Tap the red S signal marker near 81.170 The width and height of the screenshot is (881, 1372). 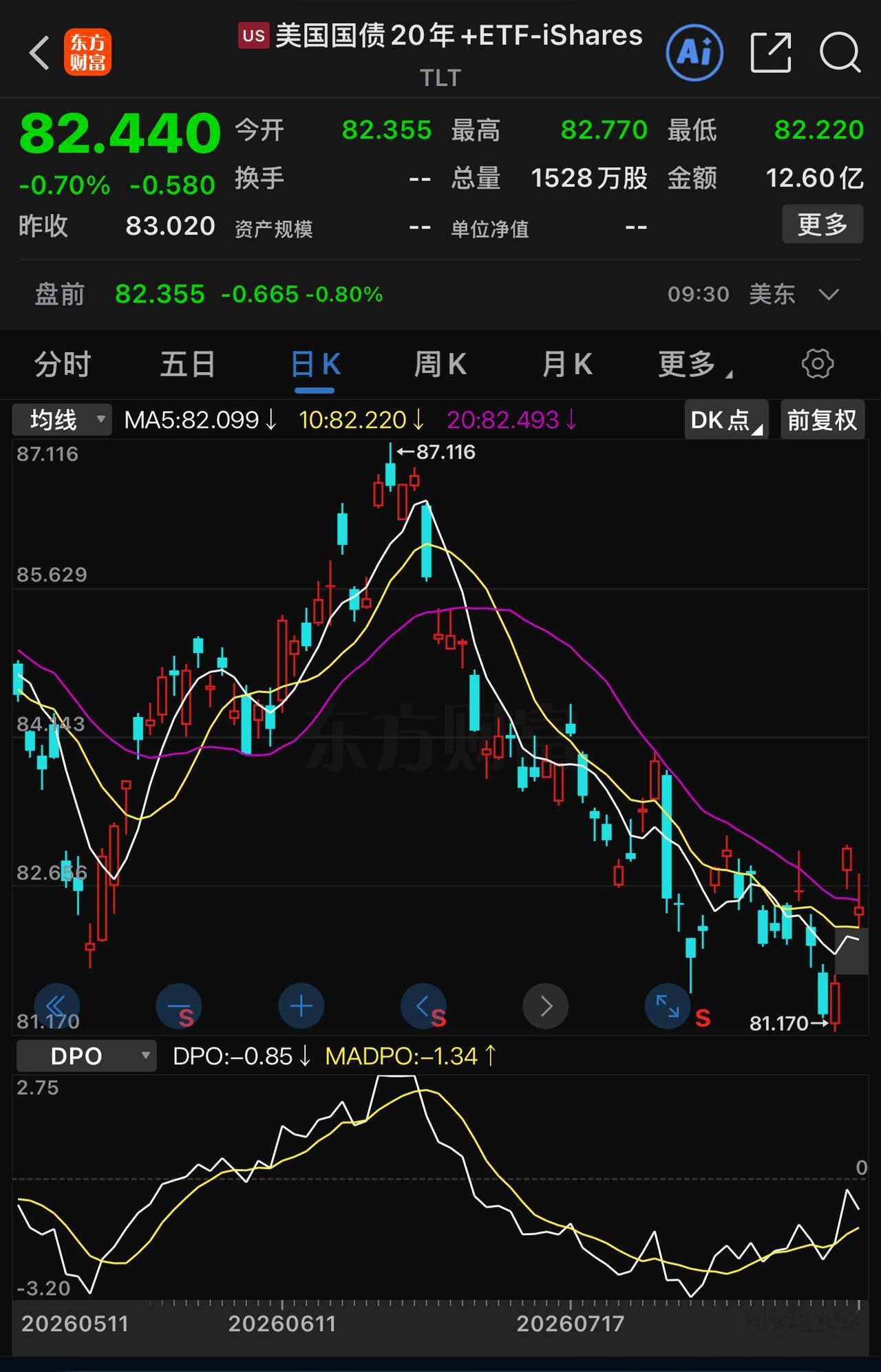703,1018
